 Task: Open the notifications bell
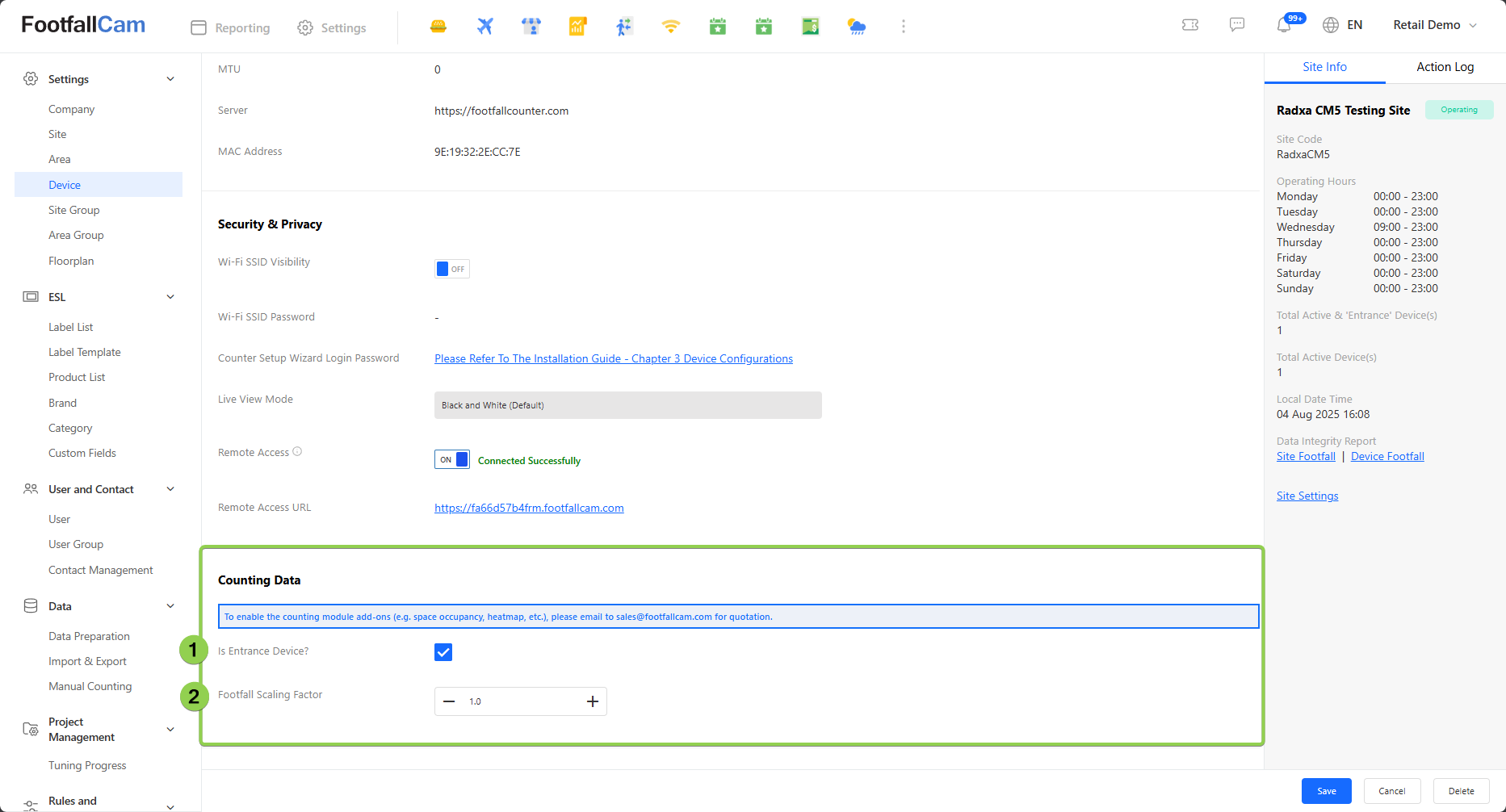tap(1284, 25)
